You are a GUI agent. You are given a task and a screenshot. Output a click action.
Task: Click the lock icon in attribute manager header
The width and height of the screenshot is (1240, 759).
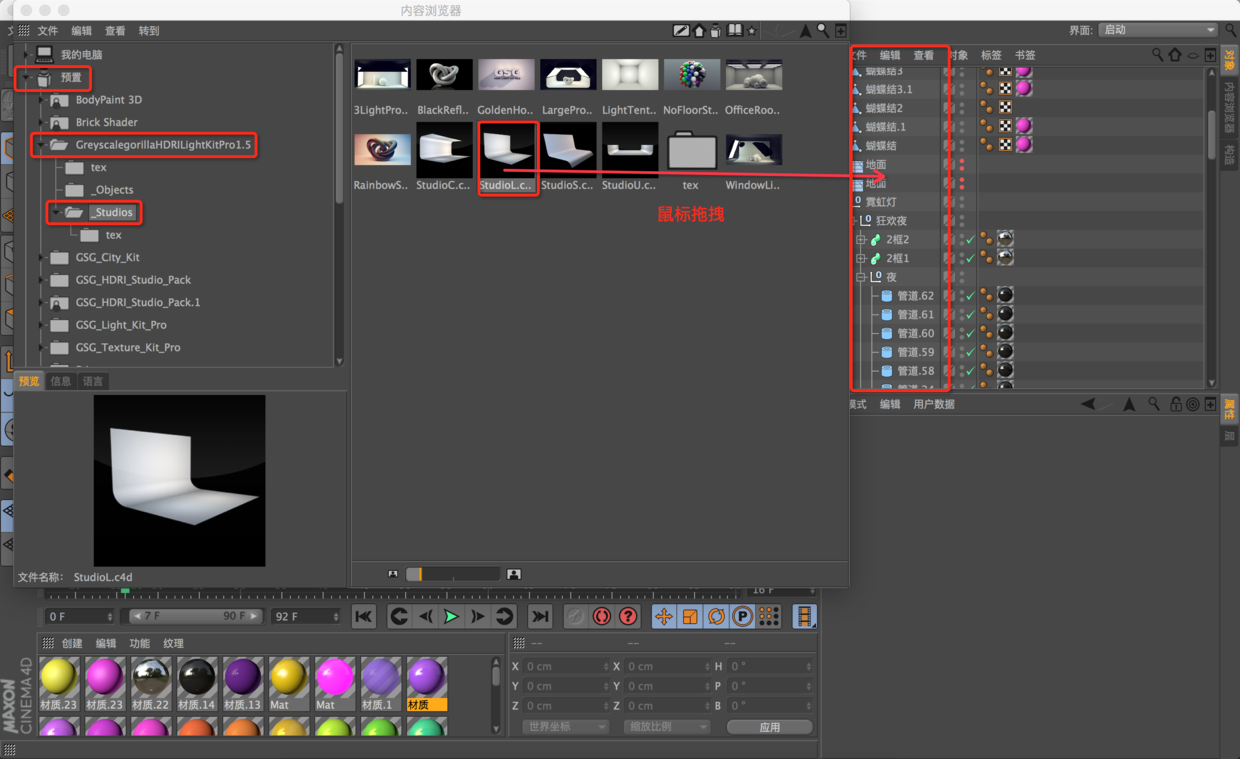(1176, 404)
